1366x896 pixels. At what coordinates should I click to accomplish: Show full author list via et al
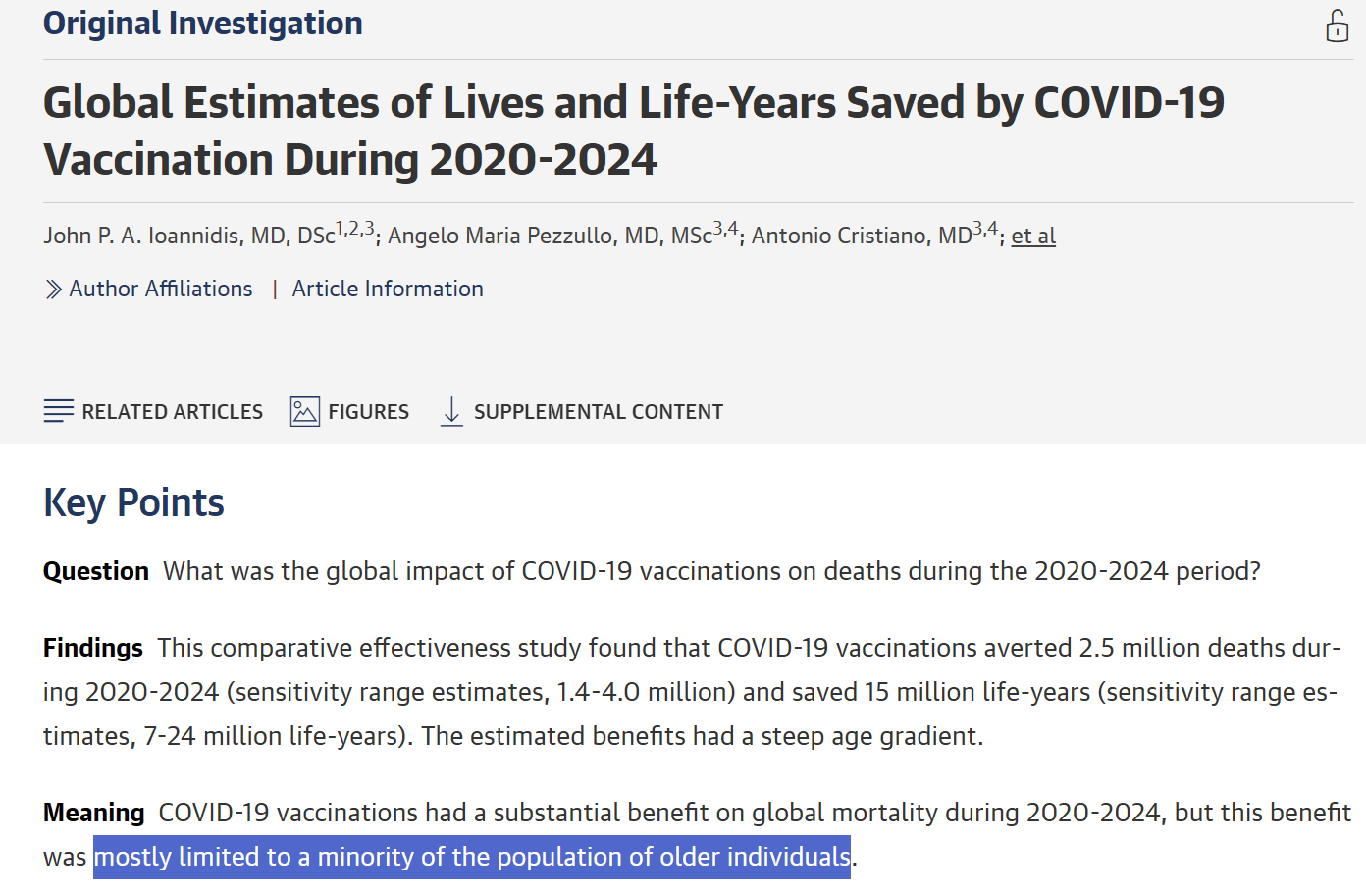pyautogui.click(x=1033, y=236)
